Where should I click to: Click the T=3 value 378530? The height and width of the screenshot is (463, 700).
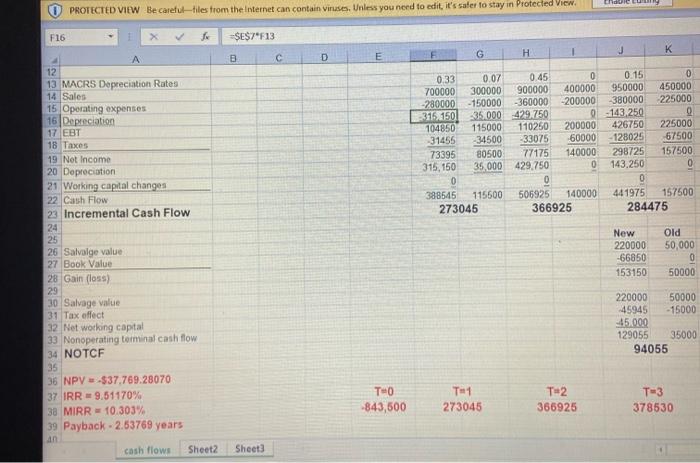tap(653, 408)
